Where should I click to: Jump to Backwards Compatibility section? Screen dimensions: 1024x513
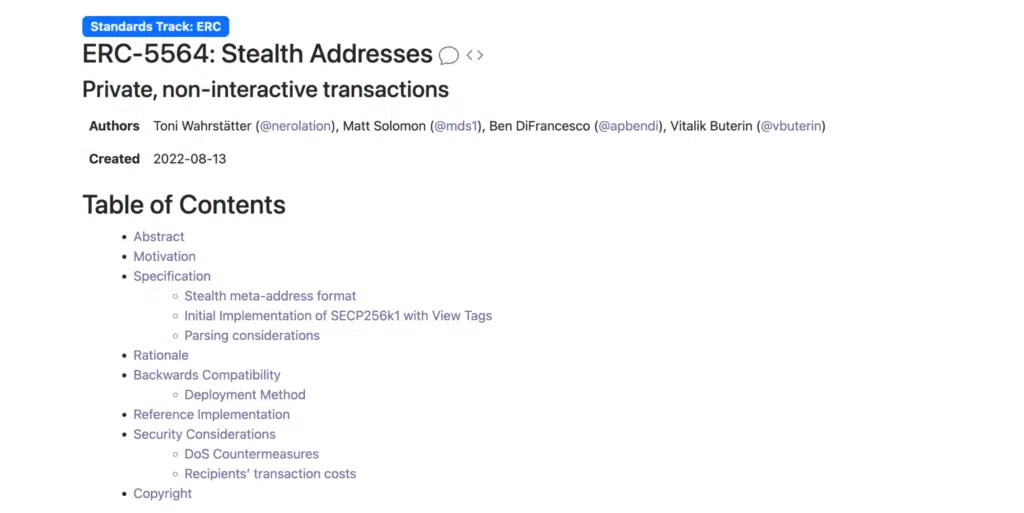207,375
